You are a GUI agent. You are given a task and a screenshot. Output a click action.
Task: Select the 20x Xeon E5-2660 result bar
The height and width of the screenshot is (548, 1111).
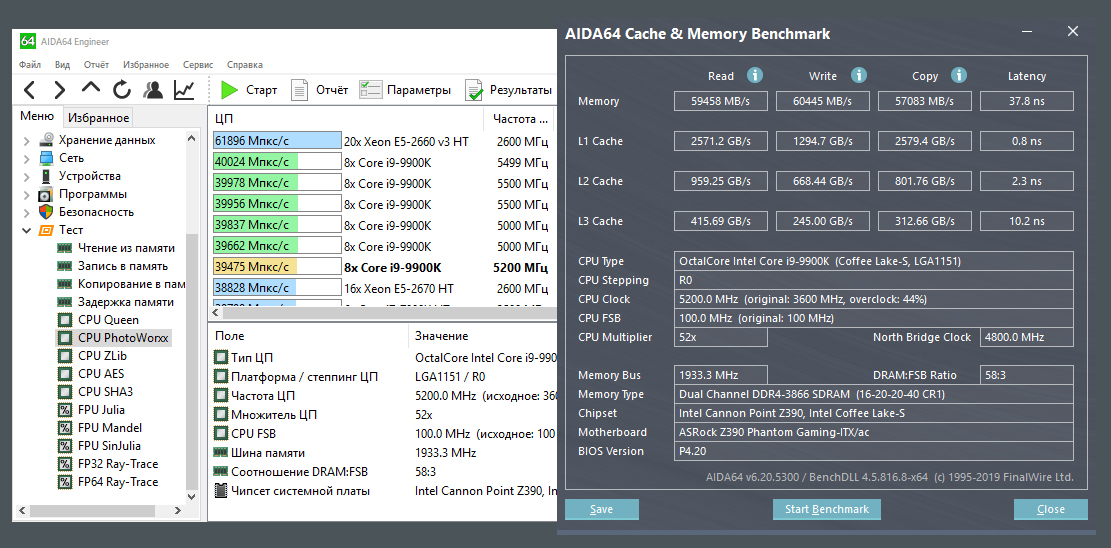(x=277, y=141)
